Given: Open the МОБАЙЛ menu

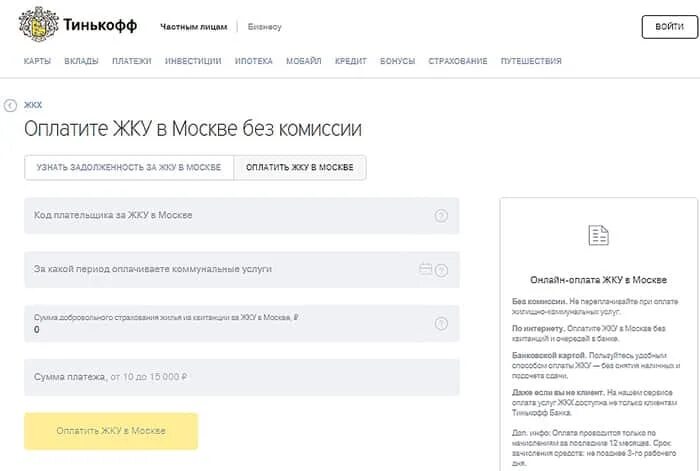Looking at the screenshot, I should [x=304, y=61].
